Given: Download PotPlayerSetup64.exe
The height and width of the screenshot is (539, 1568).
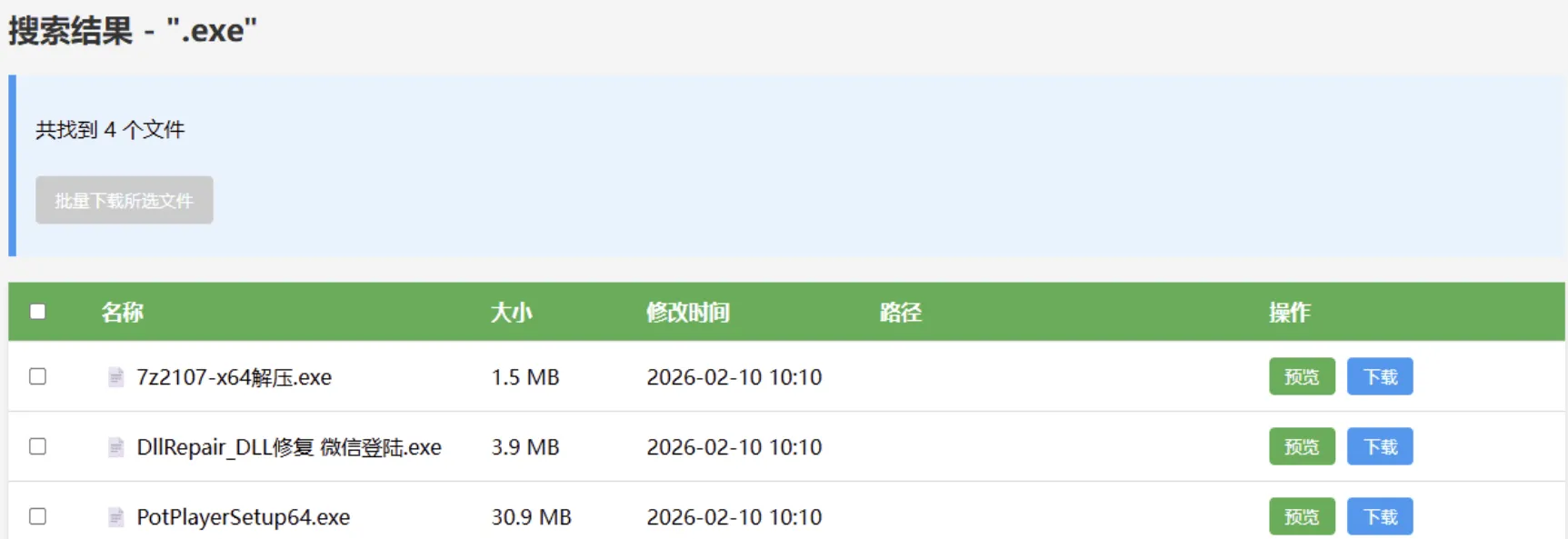Looking at the screenshot, I should [x=1380, y=516].
